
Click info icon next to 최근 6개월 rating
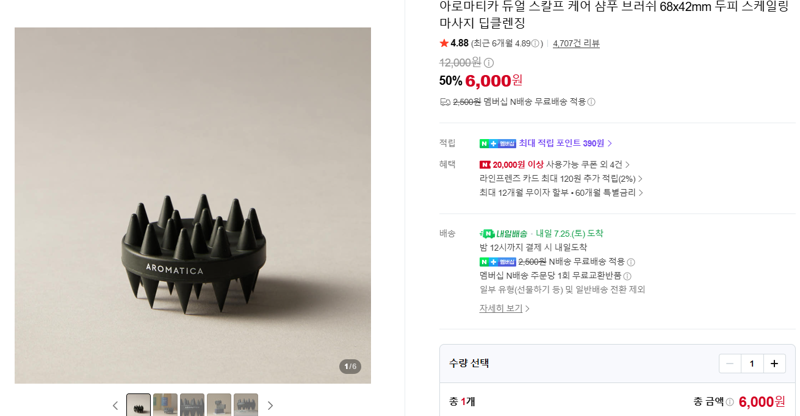tap(535, 43)
